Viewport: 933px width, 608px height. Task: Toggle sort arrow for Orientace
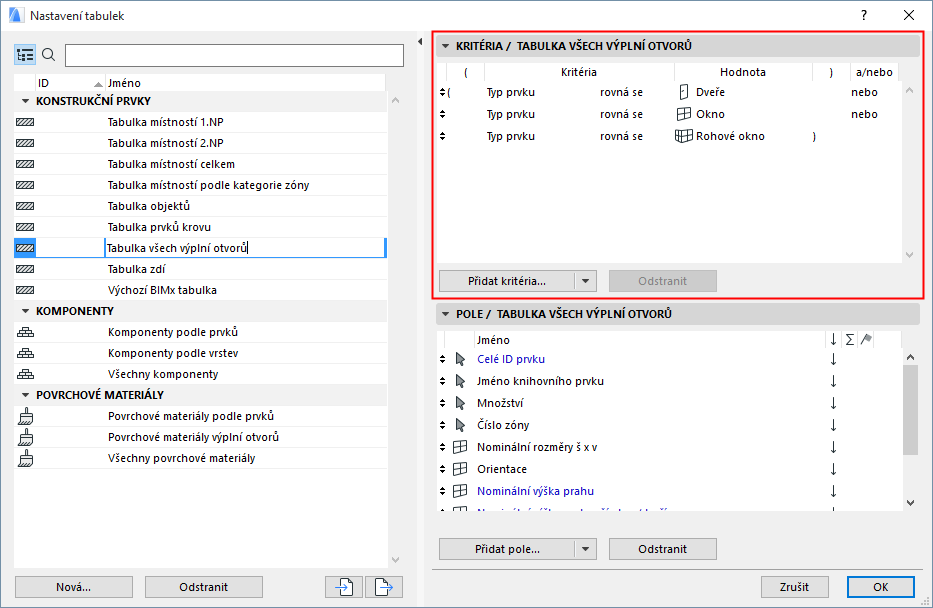[x=833, y=469]
